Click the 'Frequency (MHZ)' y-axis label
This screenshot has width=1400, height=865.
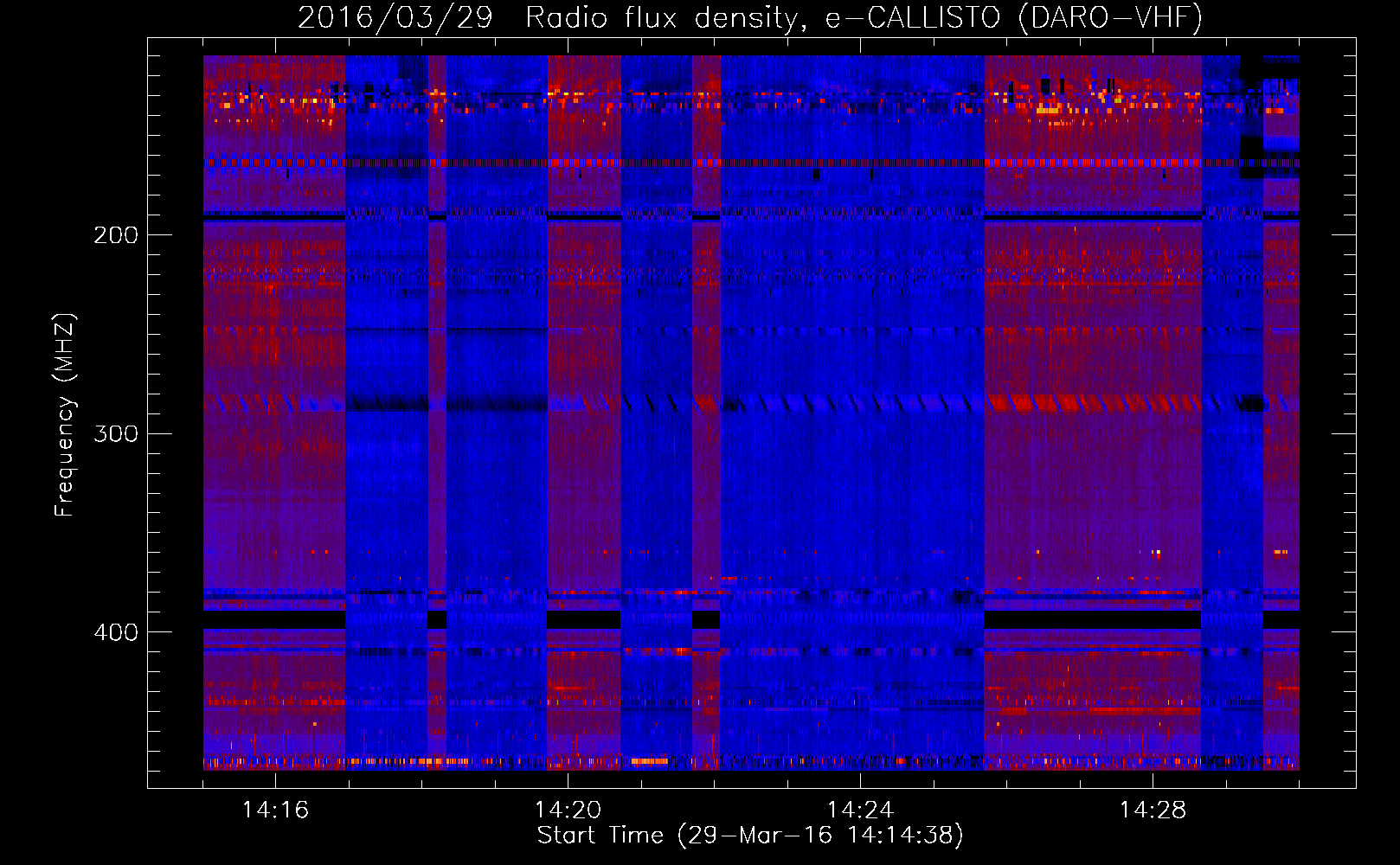66,415
